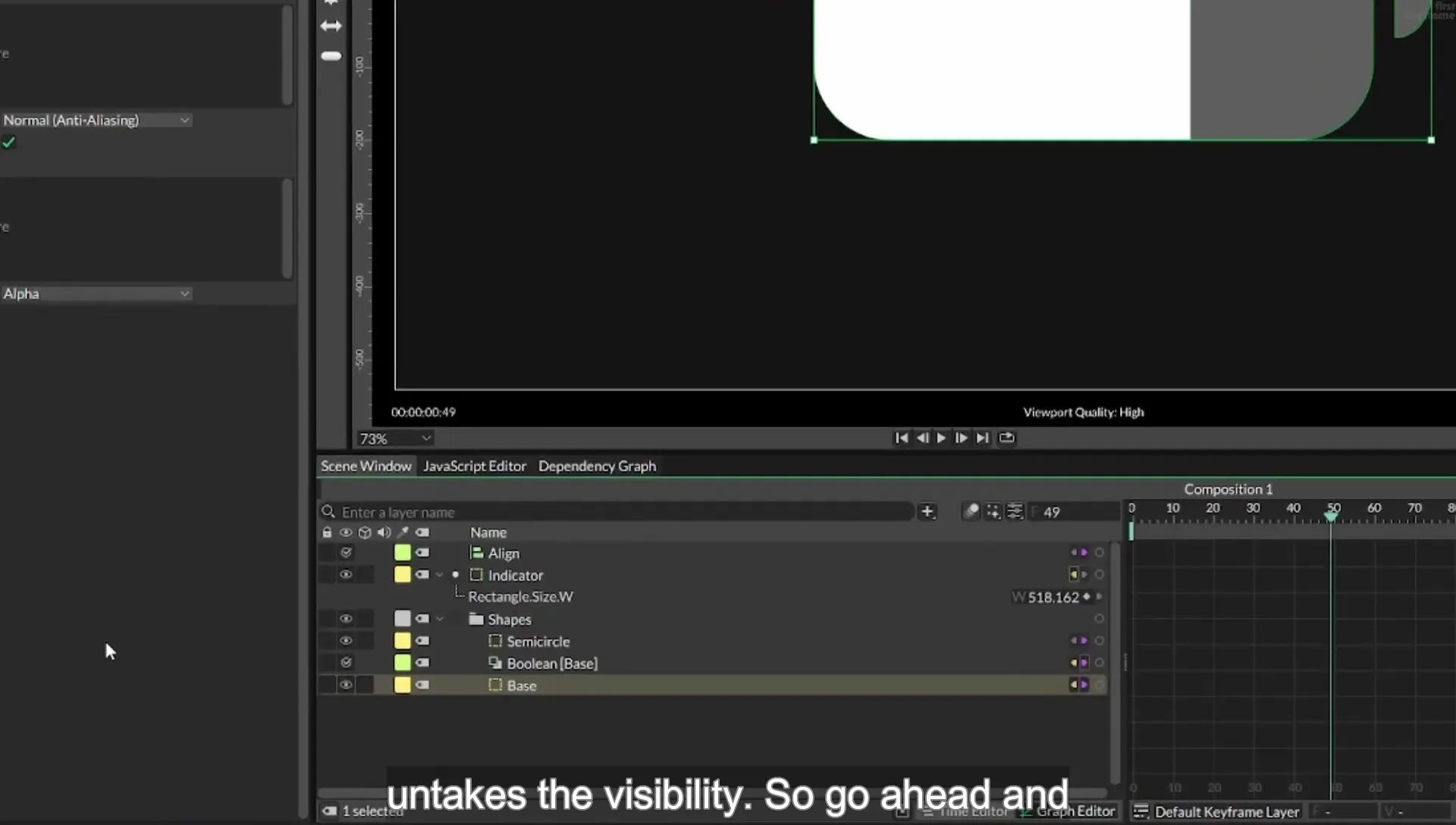Open the Normal (Anti-Aliasing) dropdown
Screen dimensions: 1456x825
pyautogui.click(x=96, y=121)
